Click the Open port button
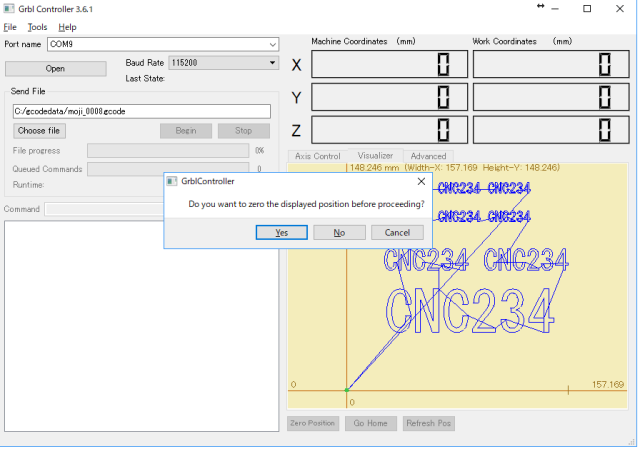Image resolution: width=640 pixels, height=449 pixels. (x=56, y=69)
